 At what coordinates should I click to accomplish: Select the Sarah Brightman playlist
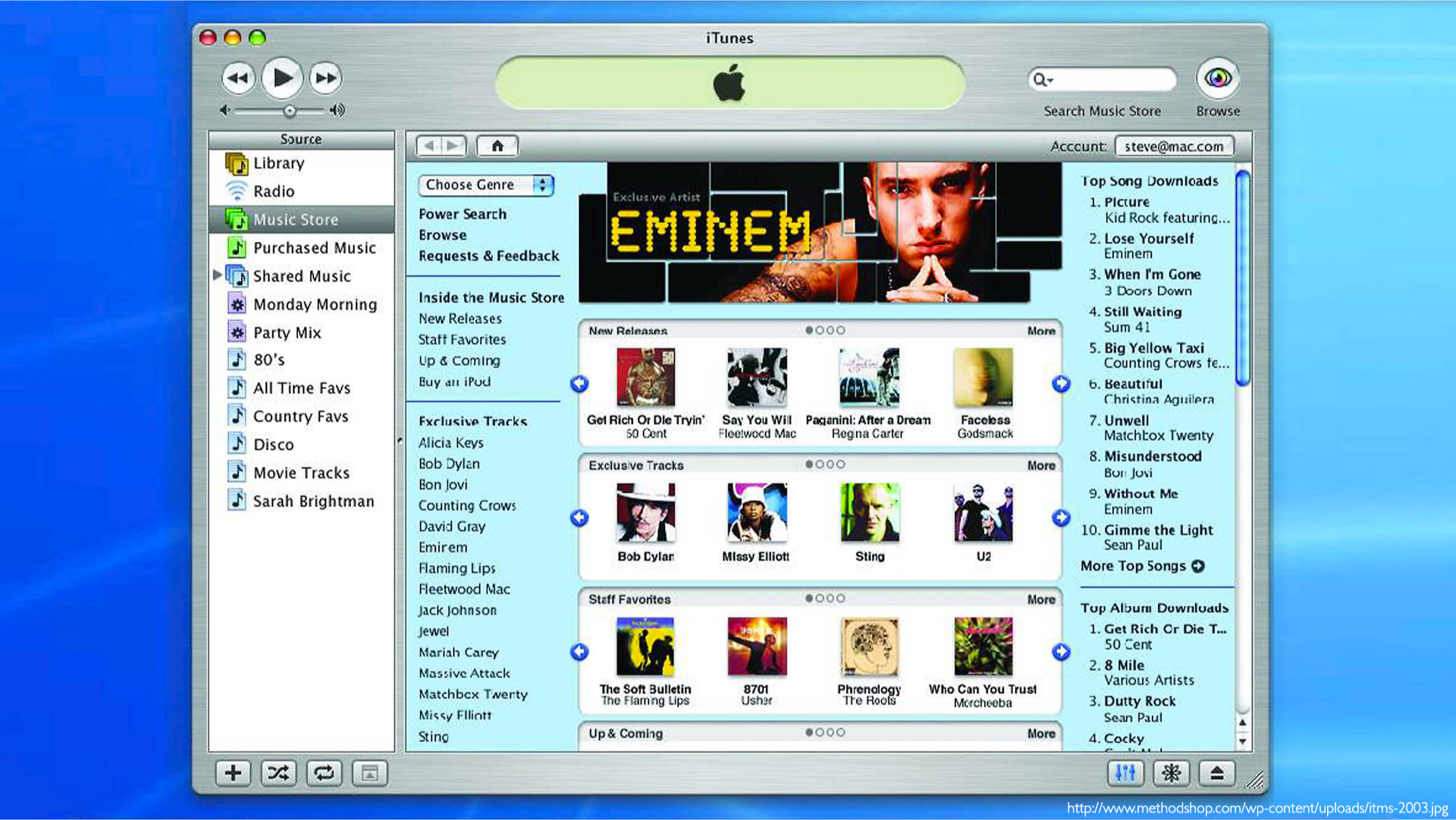301,501
